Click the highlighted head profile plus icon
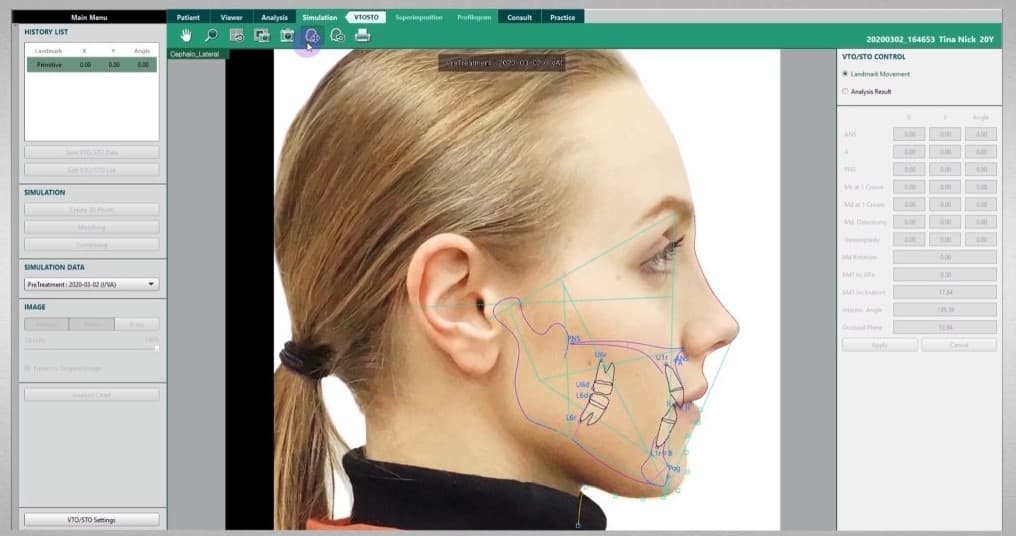 312,35
